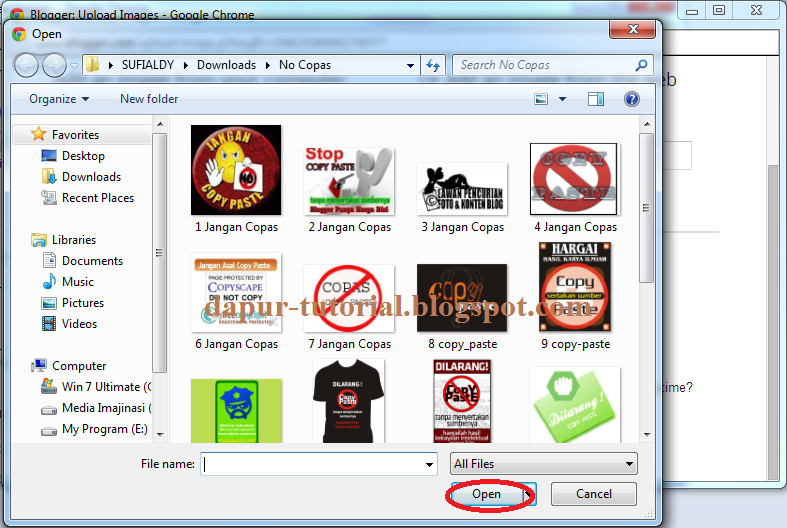Viewport: 787px width, 528px height.
Task: Click file list scroll up arrow
Action: [647, 124]
